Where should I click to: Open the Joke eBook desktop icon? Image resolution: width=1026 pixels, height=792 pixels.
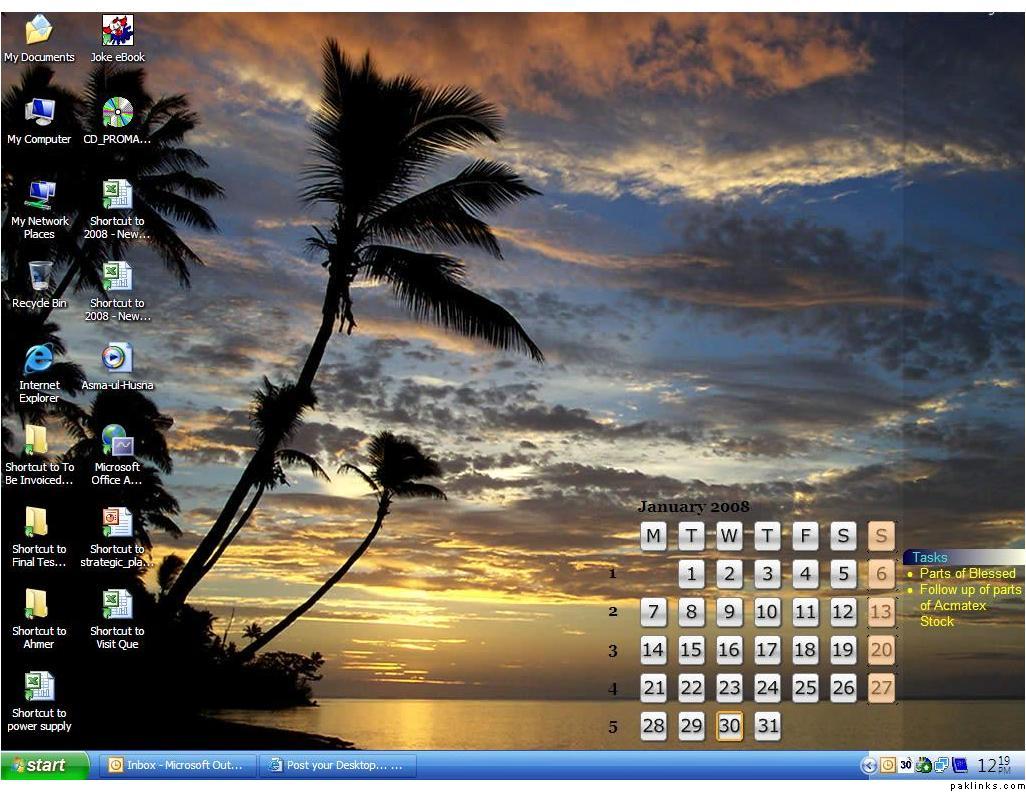pos(117,33)
